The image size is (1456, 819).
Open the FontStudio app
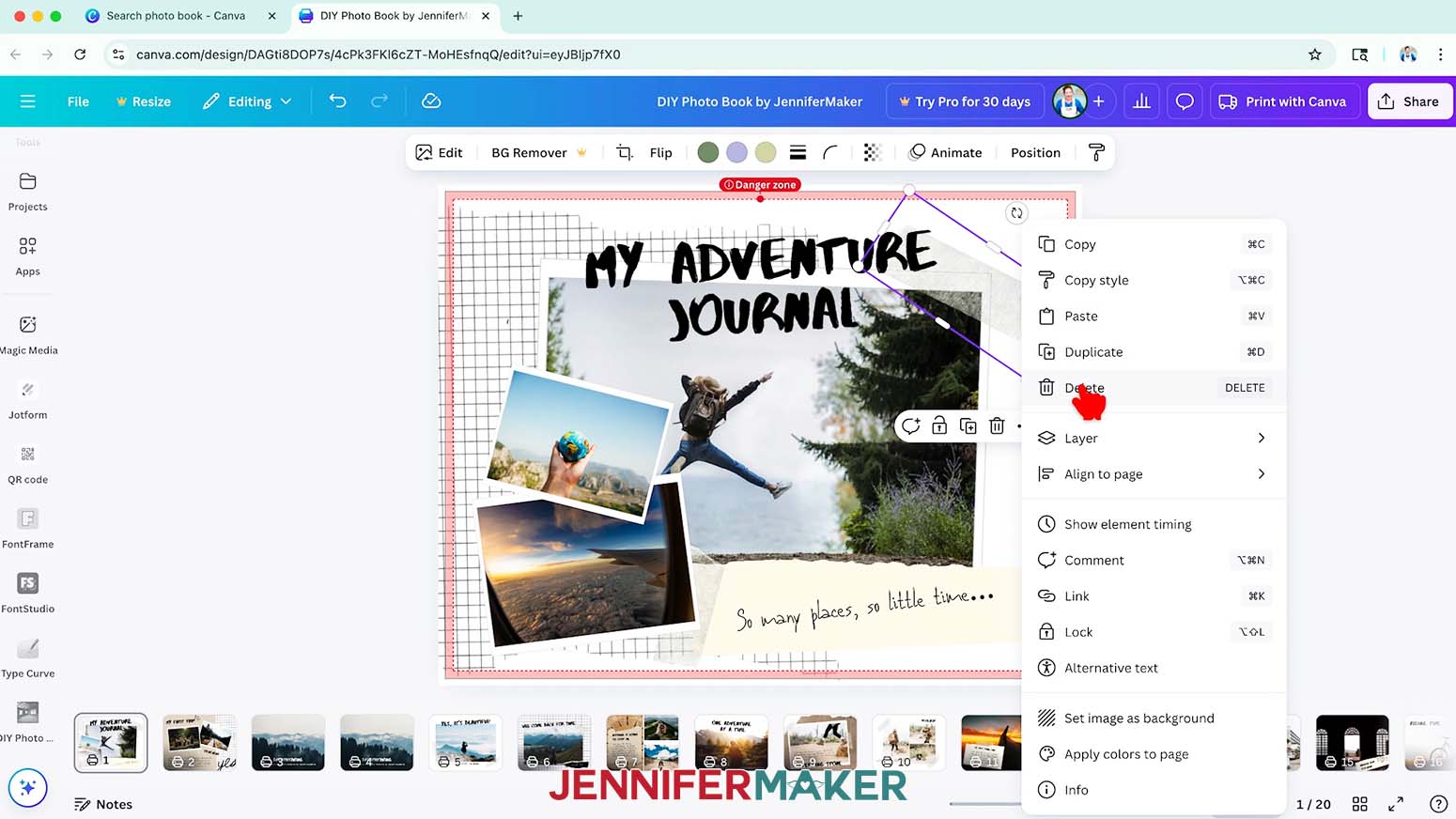(27, 595)
